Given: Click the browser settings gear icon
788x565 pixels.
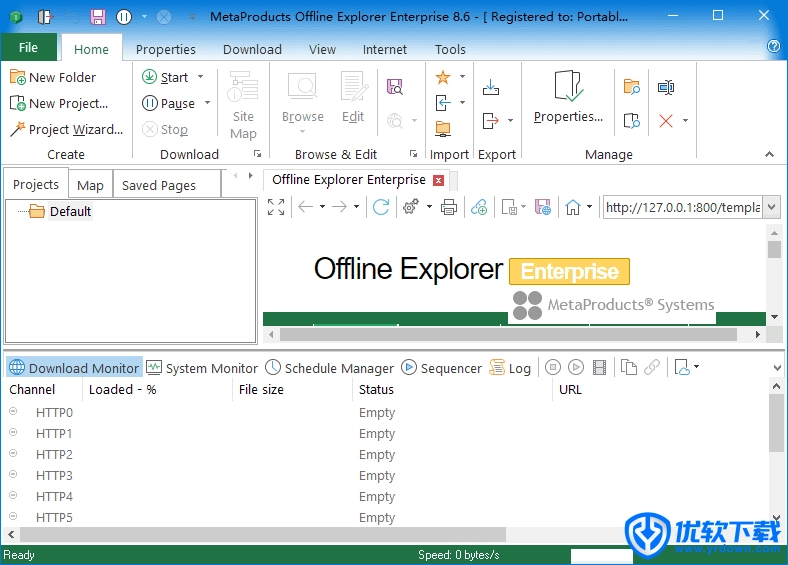Looking at the screenshot, I should 411,207.
